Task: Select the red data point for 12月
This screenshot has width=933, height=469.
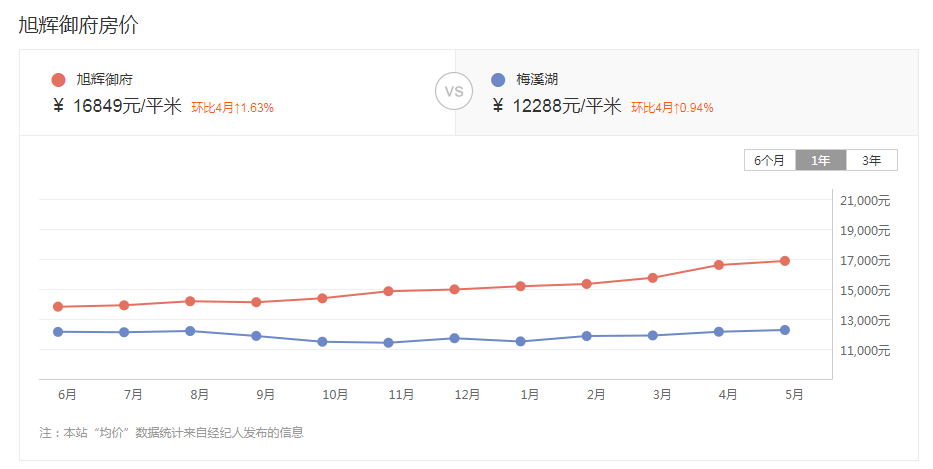Action: point(454,289)
